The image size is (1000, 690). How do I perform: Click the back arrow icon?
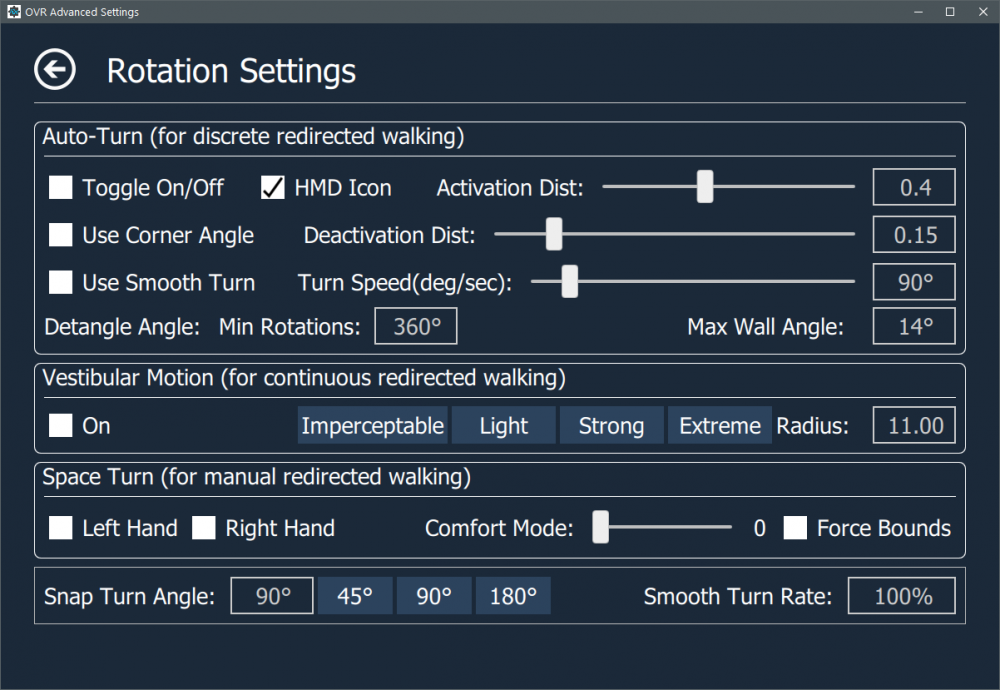coord(54,70)
